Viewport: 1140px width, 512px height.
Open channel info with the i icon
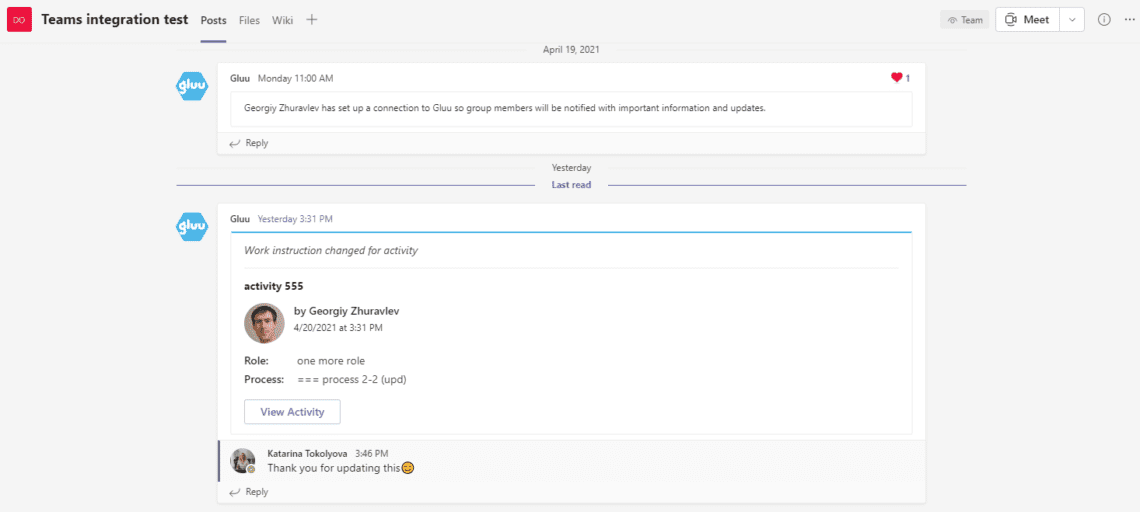(1104, 20)
